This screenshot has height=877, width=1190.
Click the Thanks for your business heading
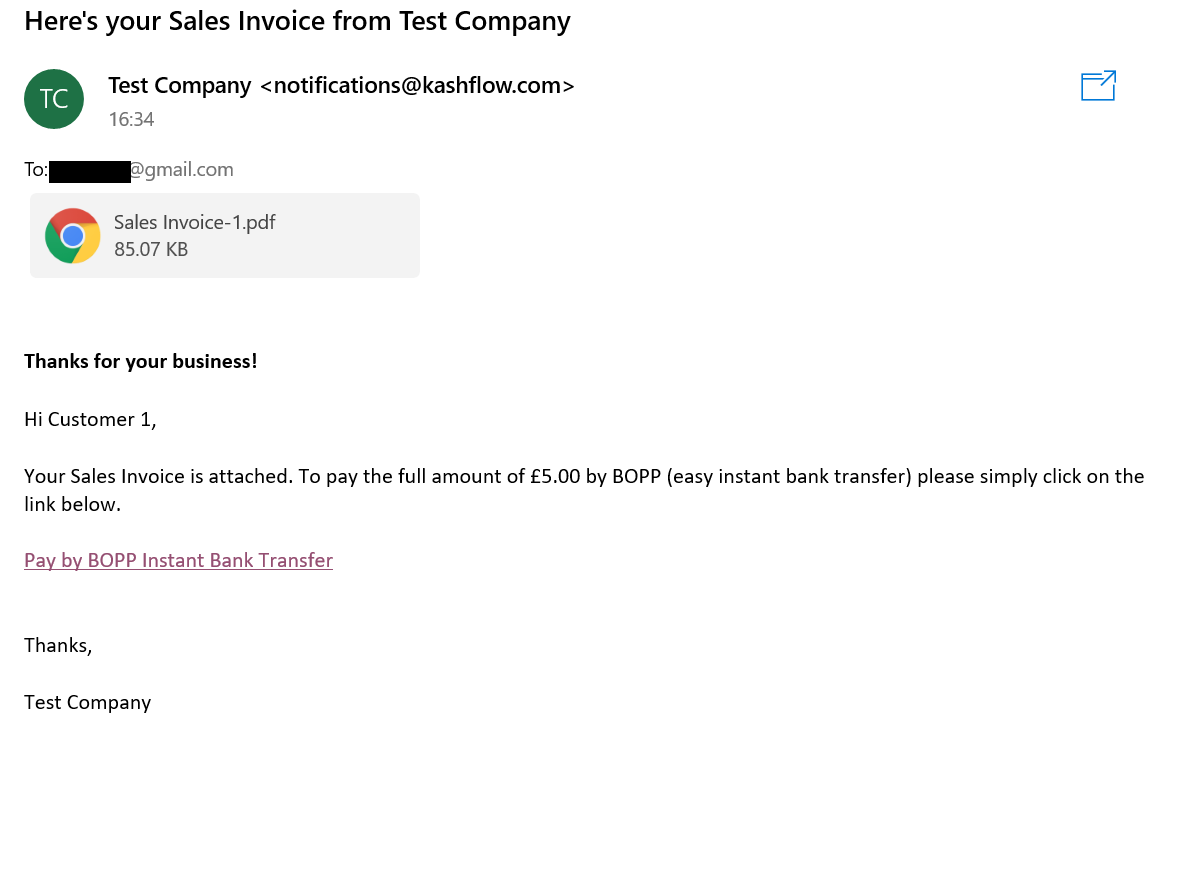(x=140, y=361)
